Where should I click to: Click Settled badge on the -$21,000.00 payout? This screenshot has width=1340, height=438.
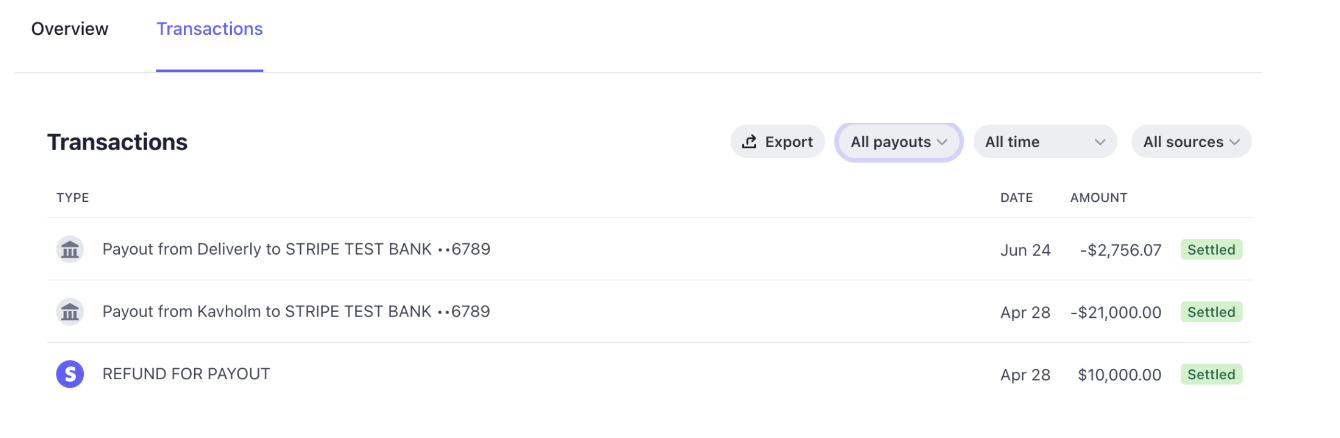tap(1211, 312)
